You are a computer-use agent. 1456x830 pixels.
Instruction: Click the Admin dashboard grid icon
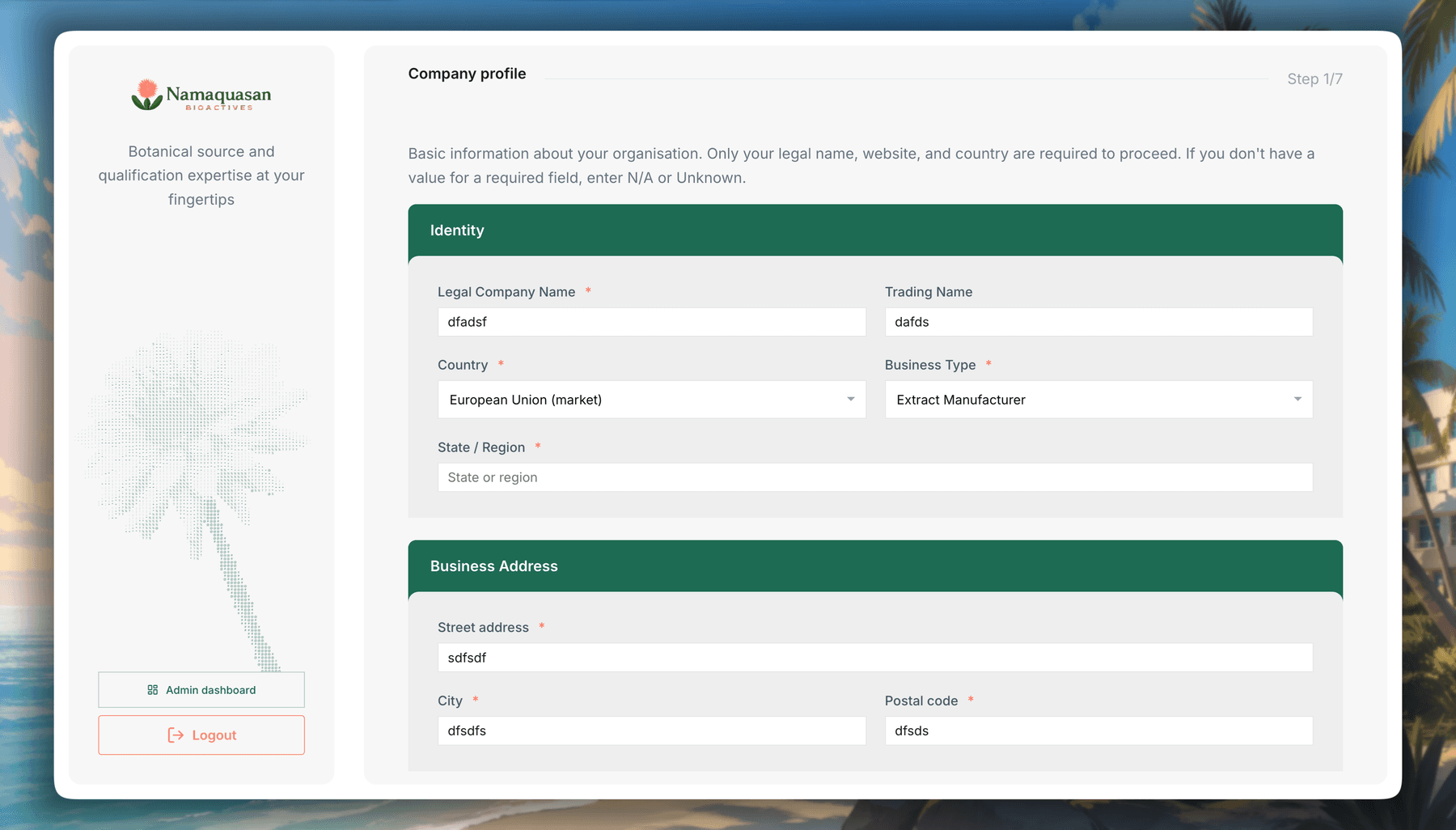coord(153,690)
